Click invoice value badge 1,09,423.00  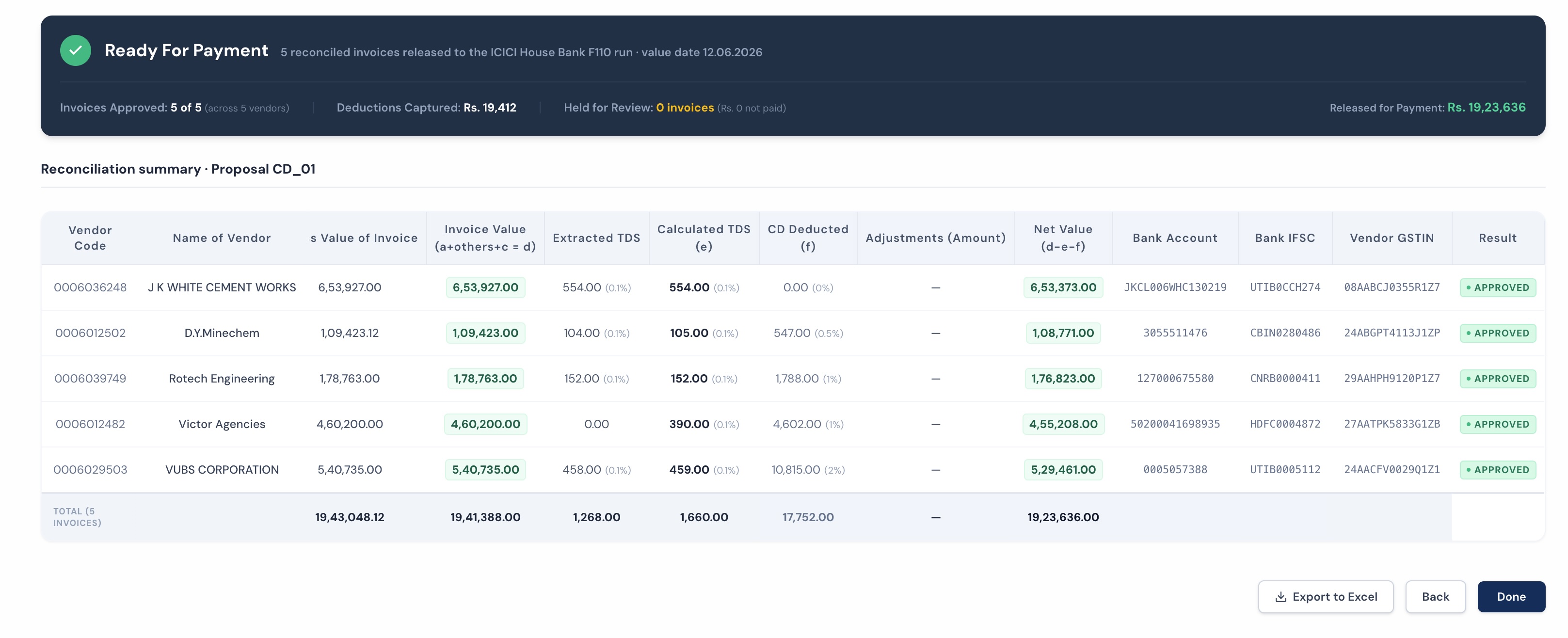pyautogui.click(x=485, y=333)
